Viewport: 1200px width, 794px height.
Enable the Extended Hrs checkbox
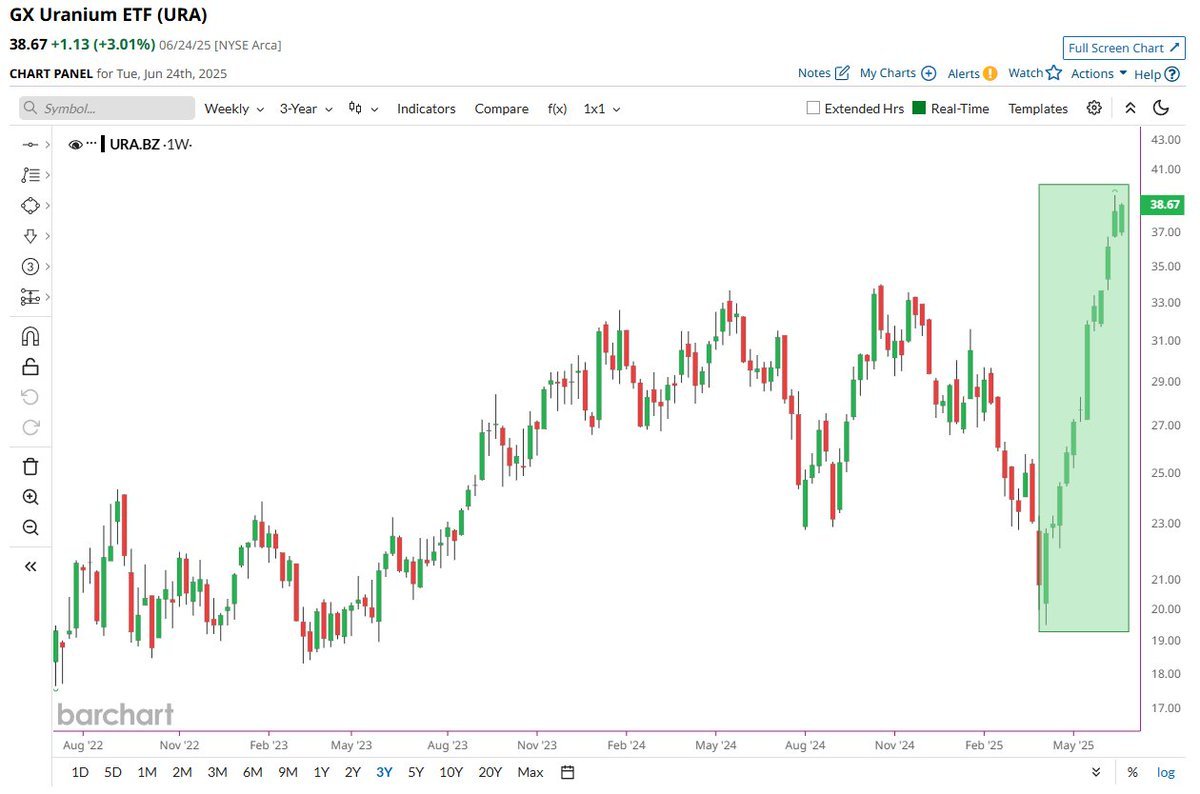pos(813,108)
